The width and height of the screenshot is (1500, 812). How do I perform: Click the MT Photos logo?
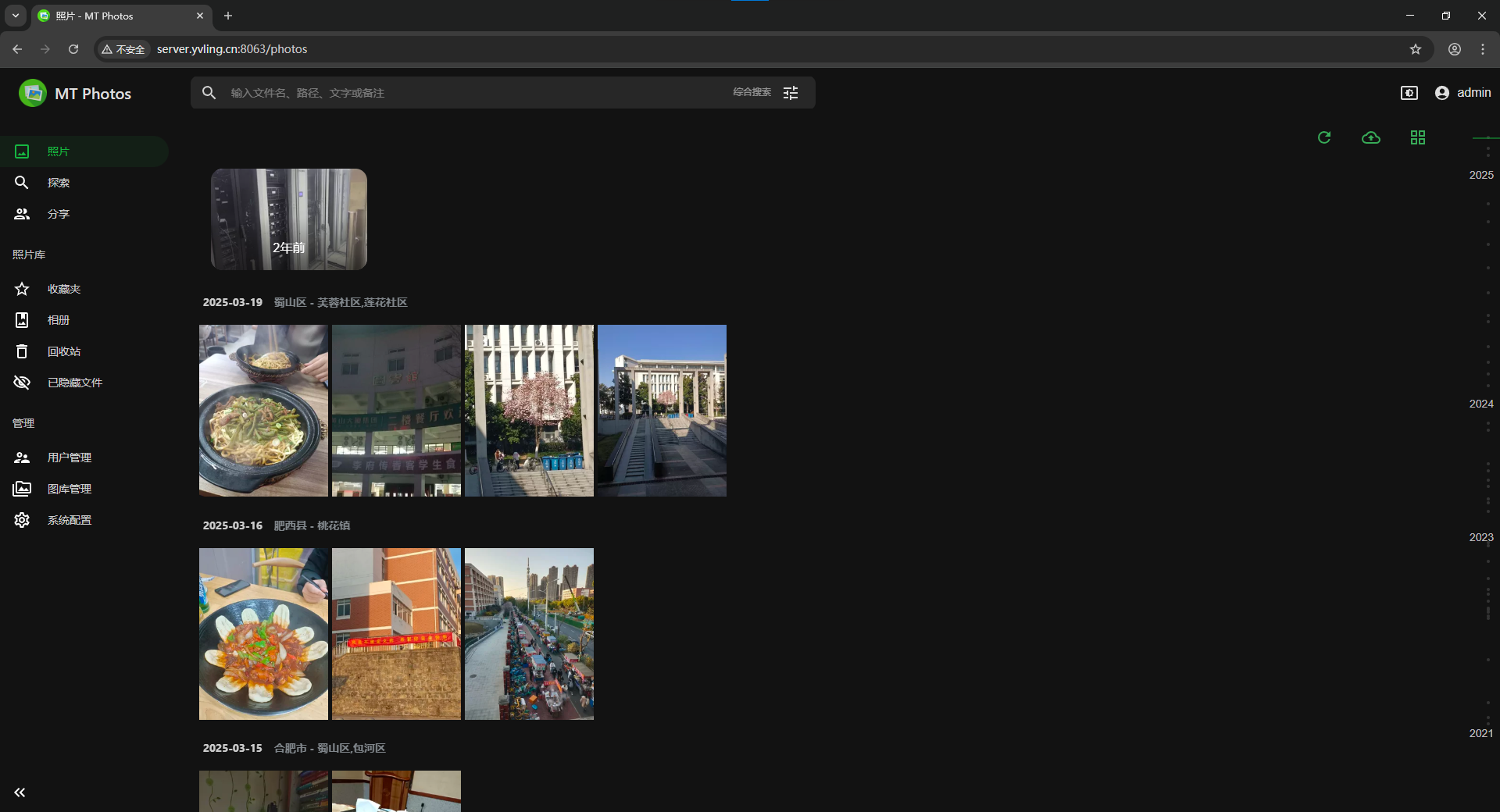75,94
